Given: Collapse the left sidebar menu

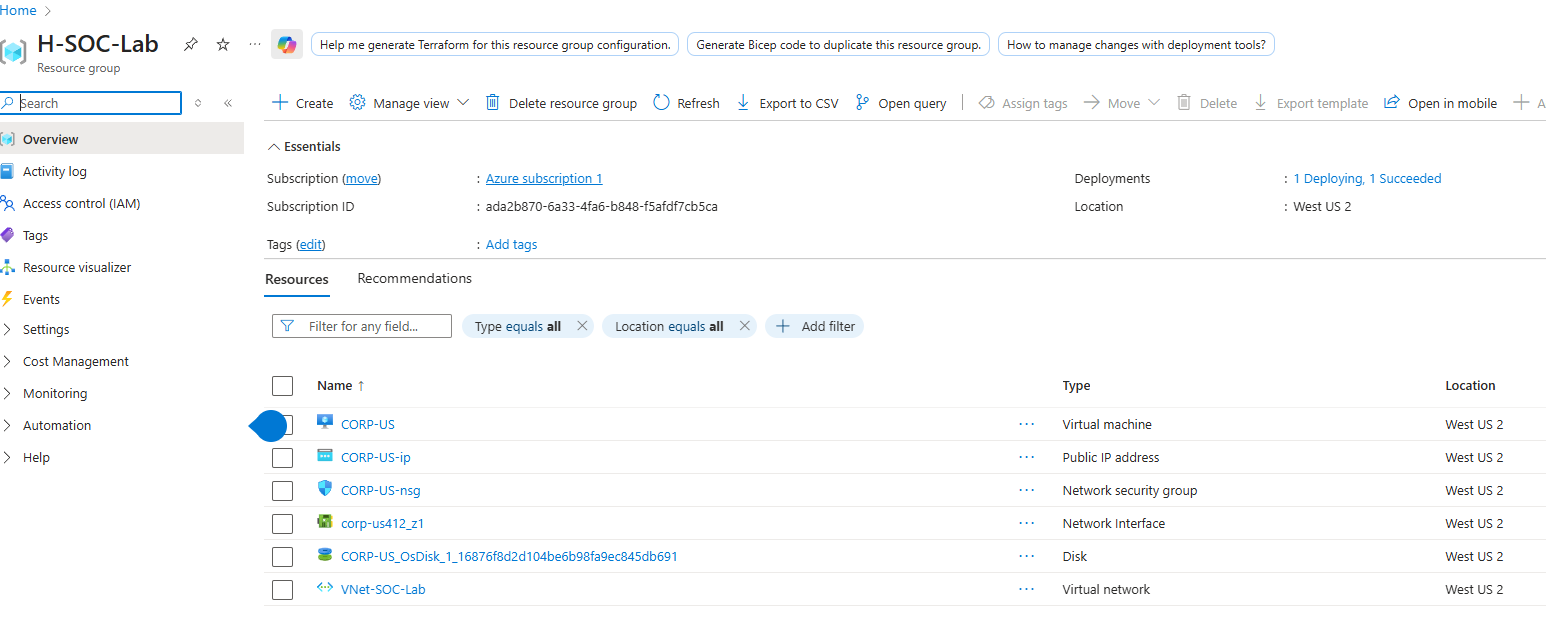Looking at the screenshot, I should click(228, 103).
